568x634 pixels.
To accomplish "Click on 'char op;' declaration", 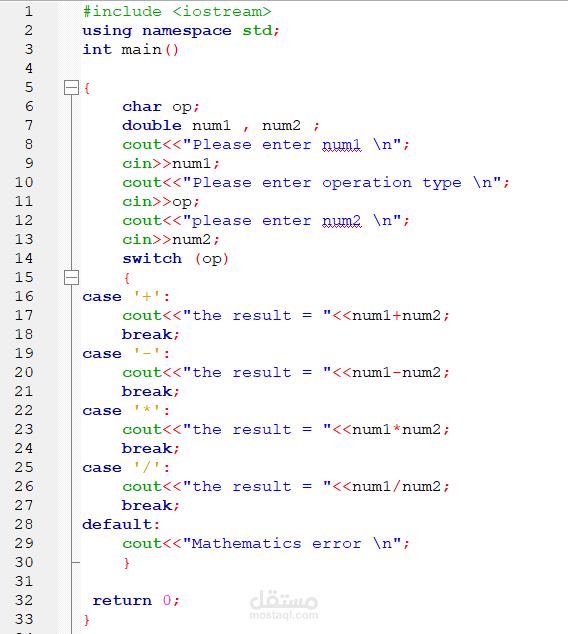I will pyautogui.click(x=161, y=107).
